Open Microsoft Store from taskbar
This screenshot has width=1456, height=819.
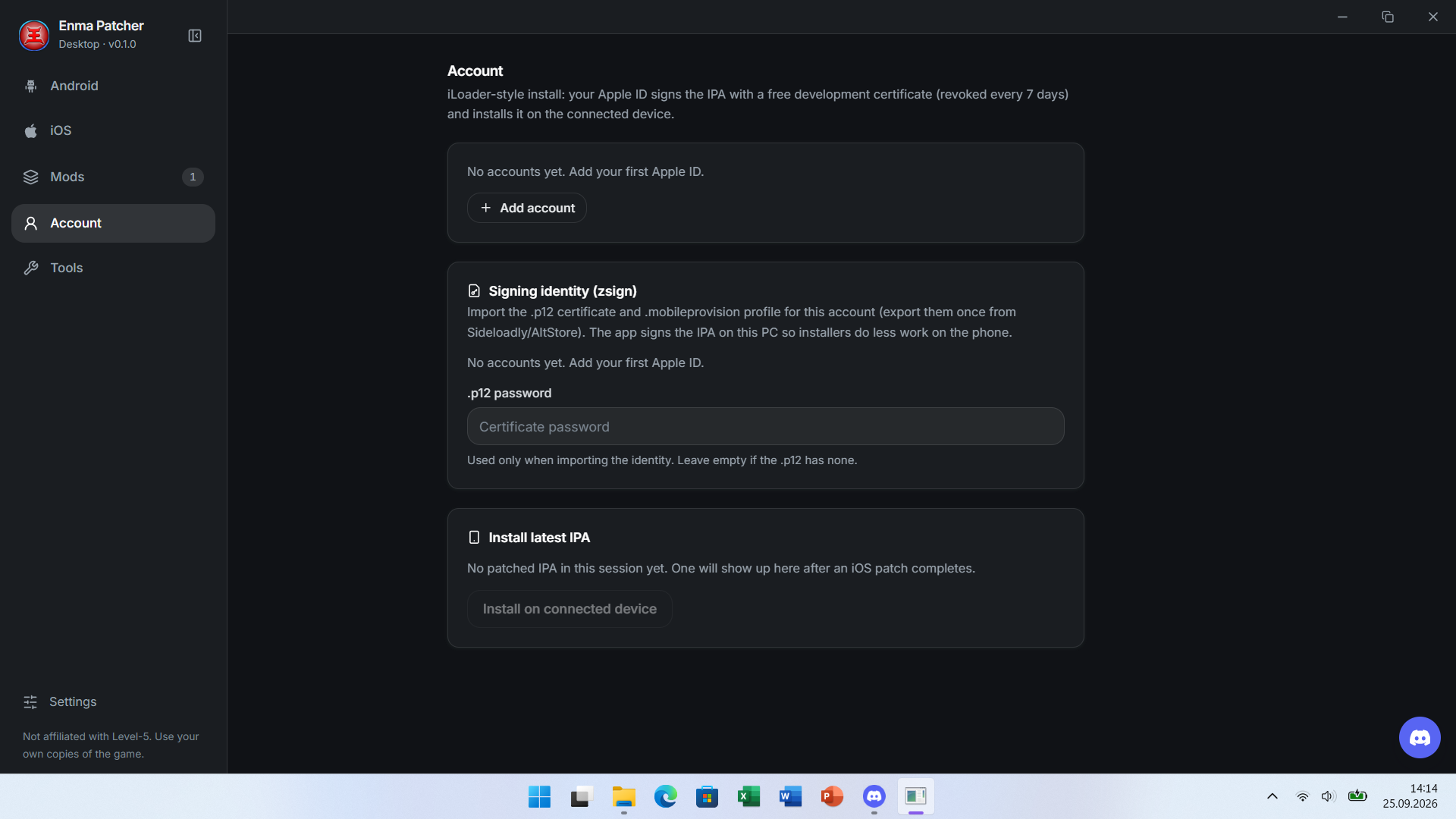tap(707, 796)
